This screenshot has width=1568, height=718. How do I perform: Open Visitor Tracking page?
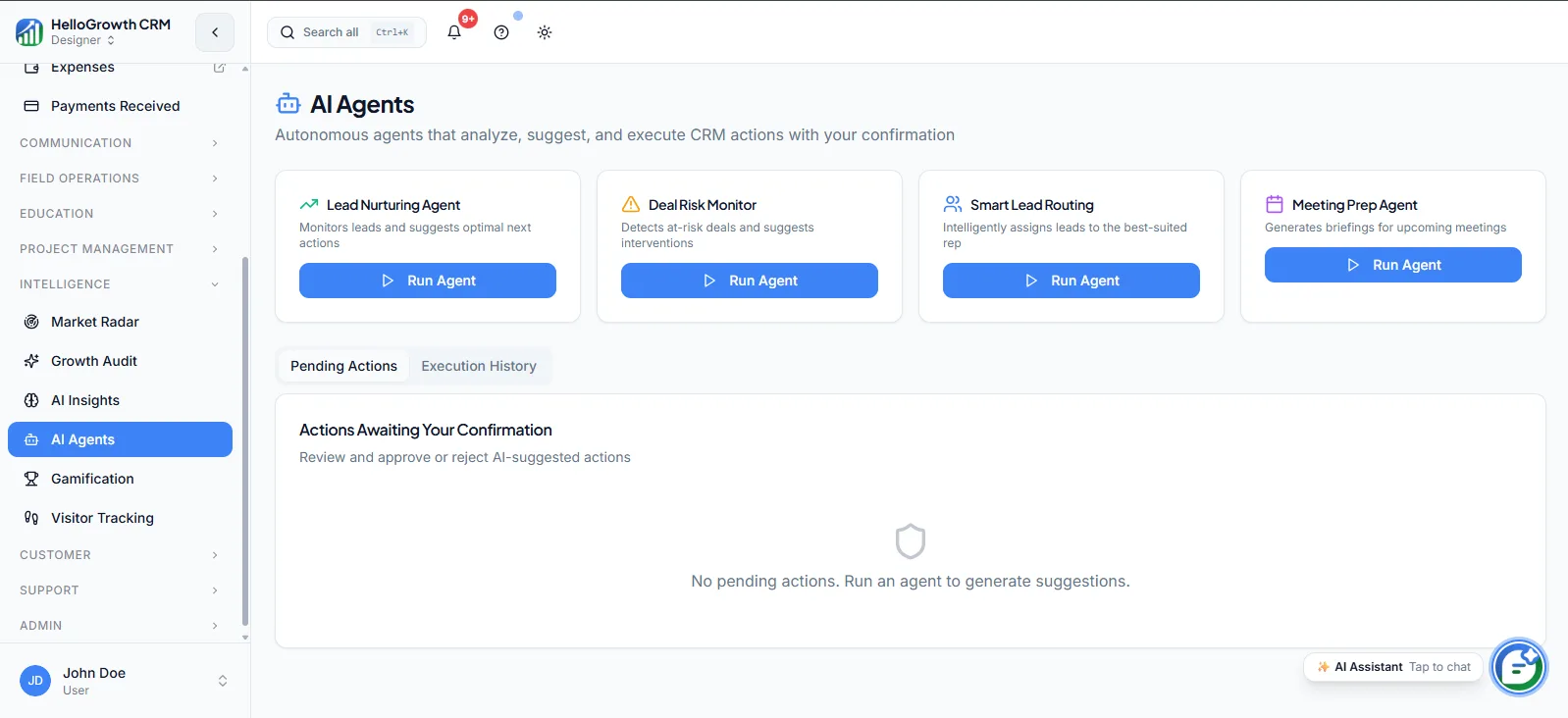click(x=120, y=518)
